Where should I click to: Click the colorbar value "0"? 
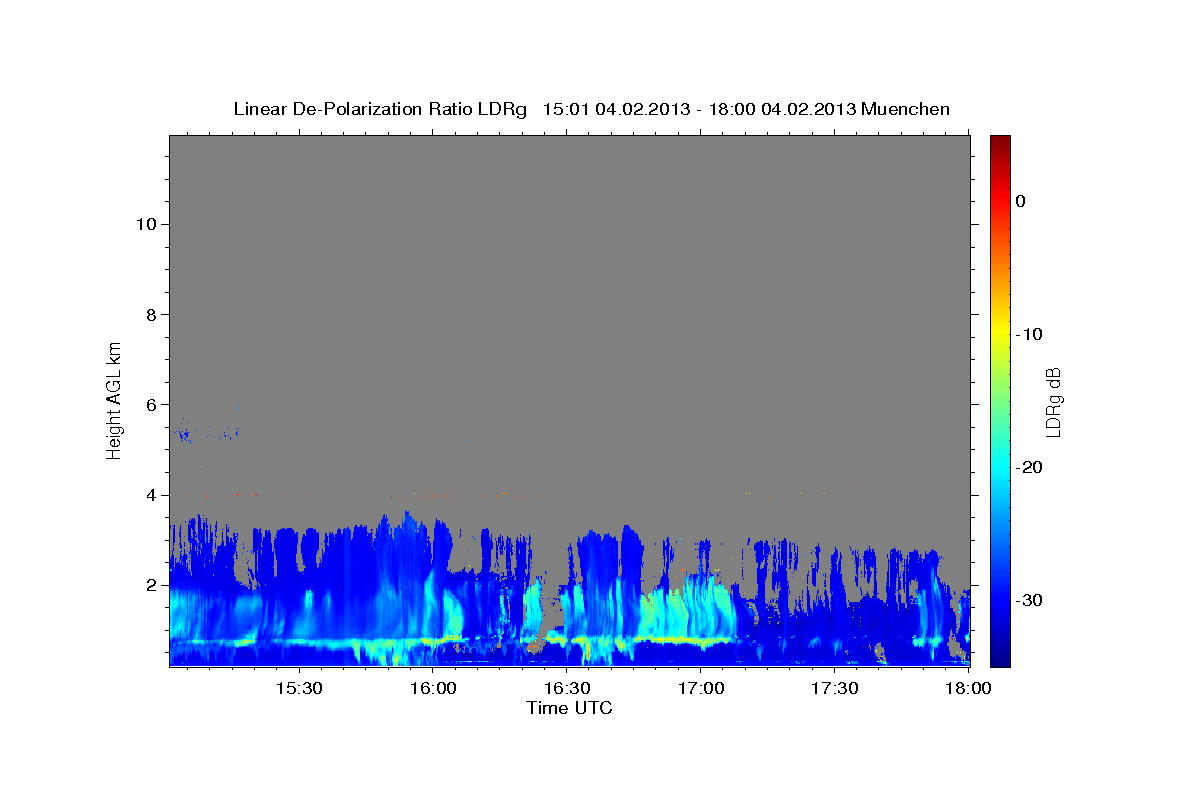(x=1021, y=201)
